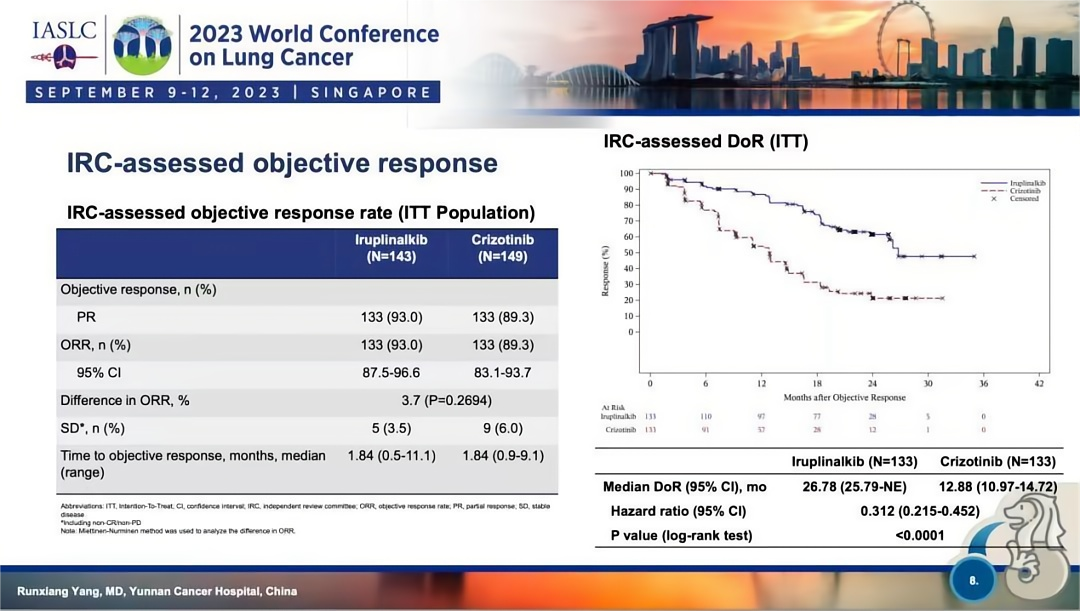The width and height of the screenshot is (1080, 611).
Task: Click the "Months after Objective Response" x-axis label
Action: 844,397
